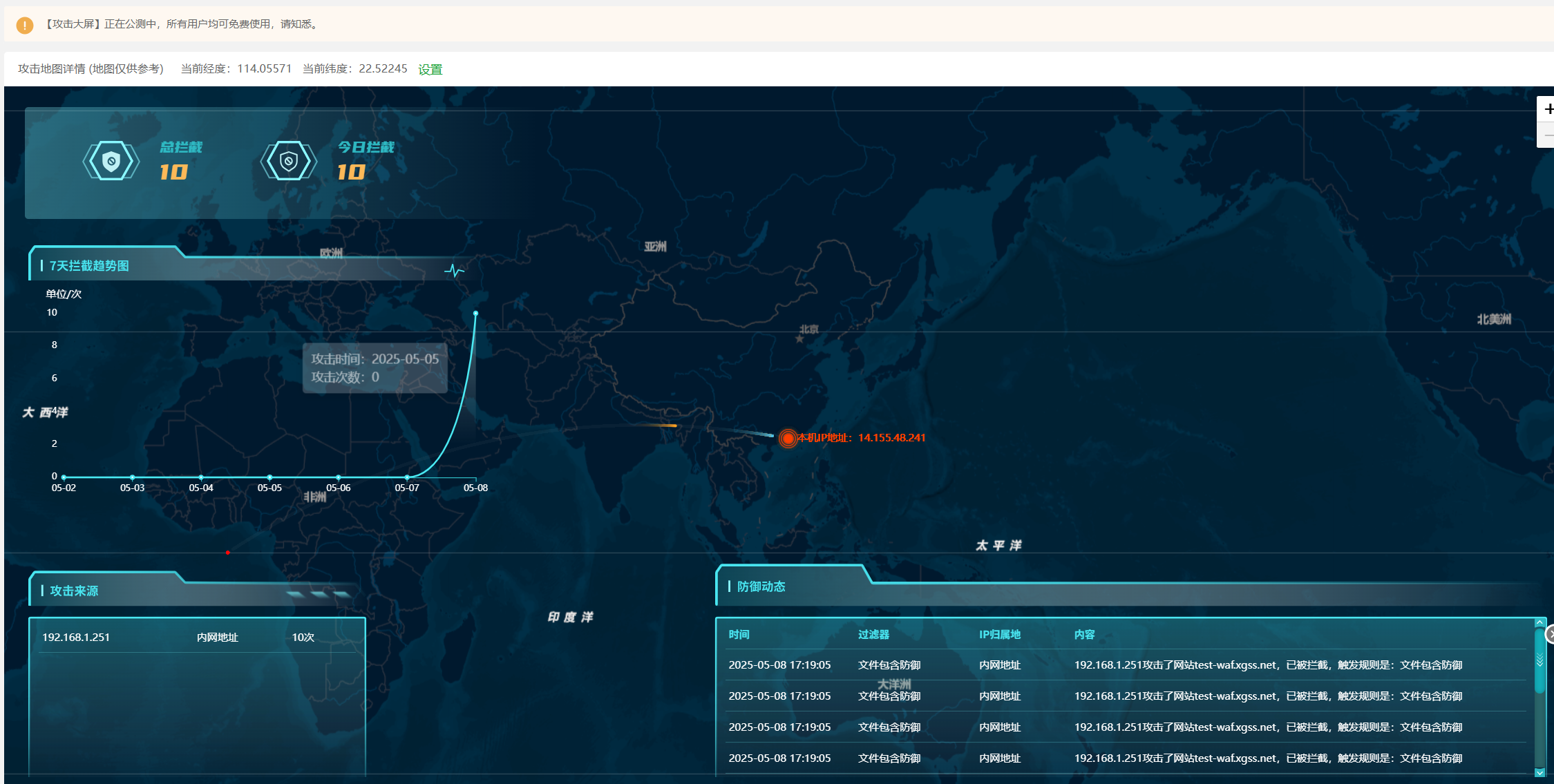Click today's intercepts shield icon

coord(288,162)
